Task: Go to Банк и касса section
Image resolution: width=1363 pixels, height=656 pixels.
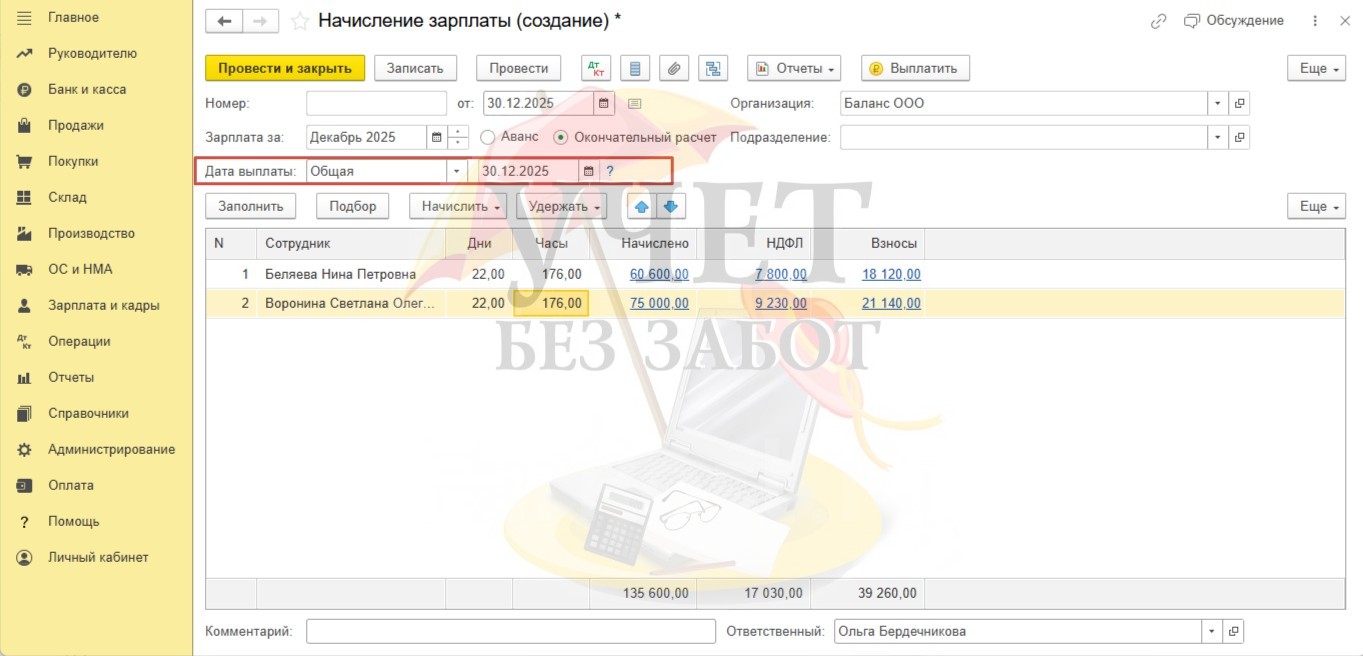Action: [87, 89]
